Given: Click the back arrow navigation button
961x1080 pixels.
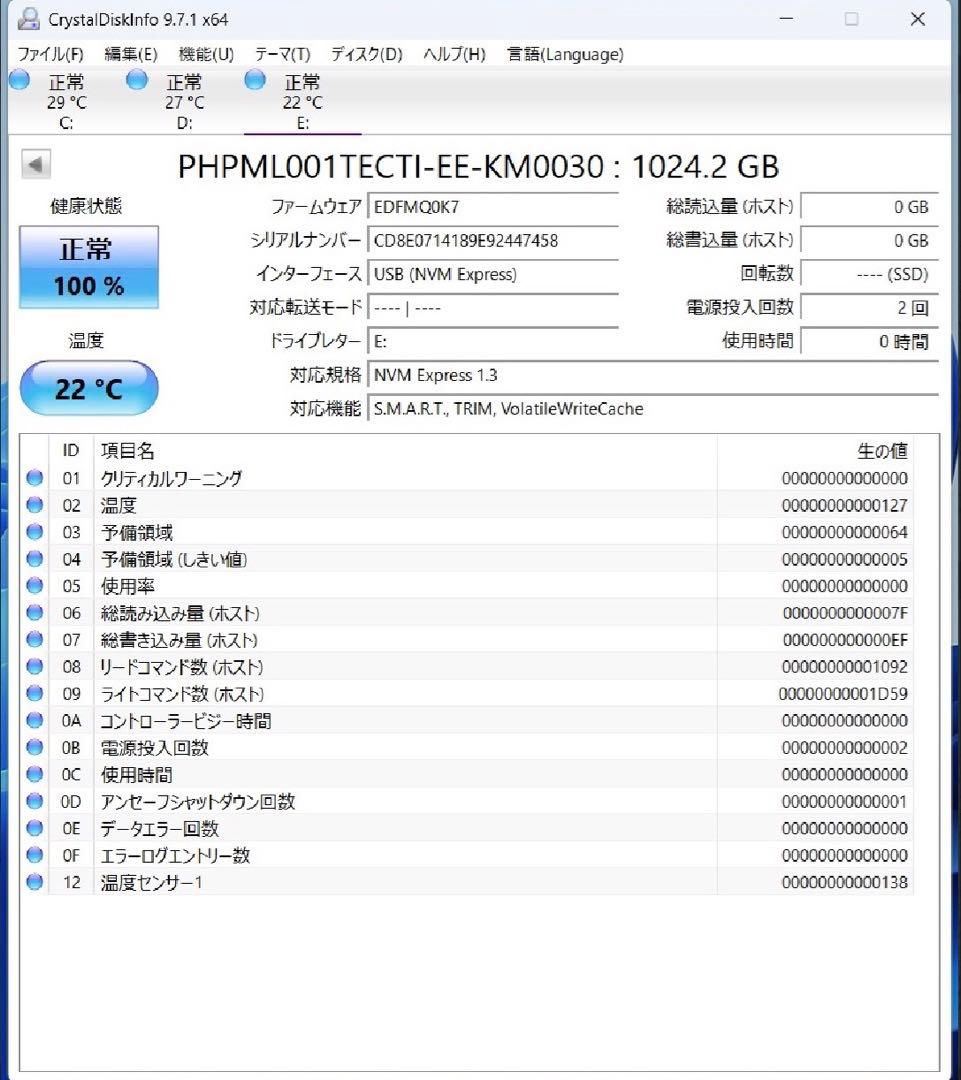Looking at the screenshot, I should point(38,163).
